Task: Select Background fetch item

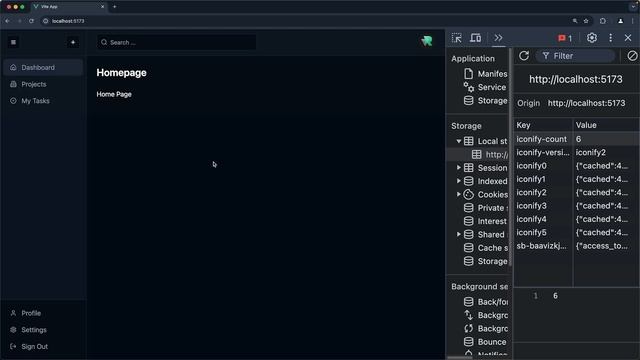Action: [x=486, y=315]
